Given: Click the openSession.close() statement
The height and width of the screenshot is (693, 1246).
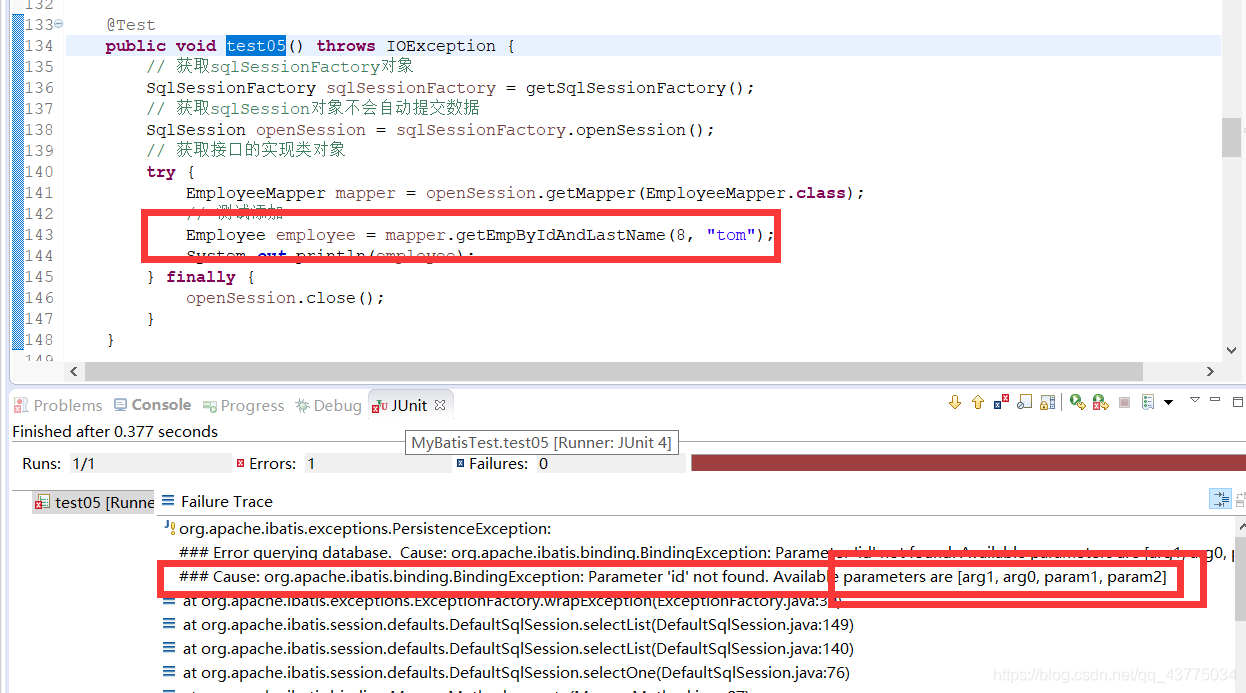Looking at the screenshot, I should [285, 298].
